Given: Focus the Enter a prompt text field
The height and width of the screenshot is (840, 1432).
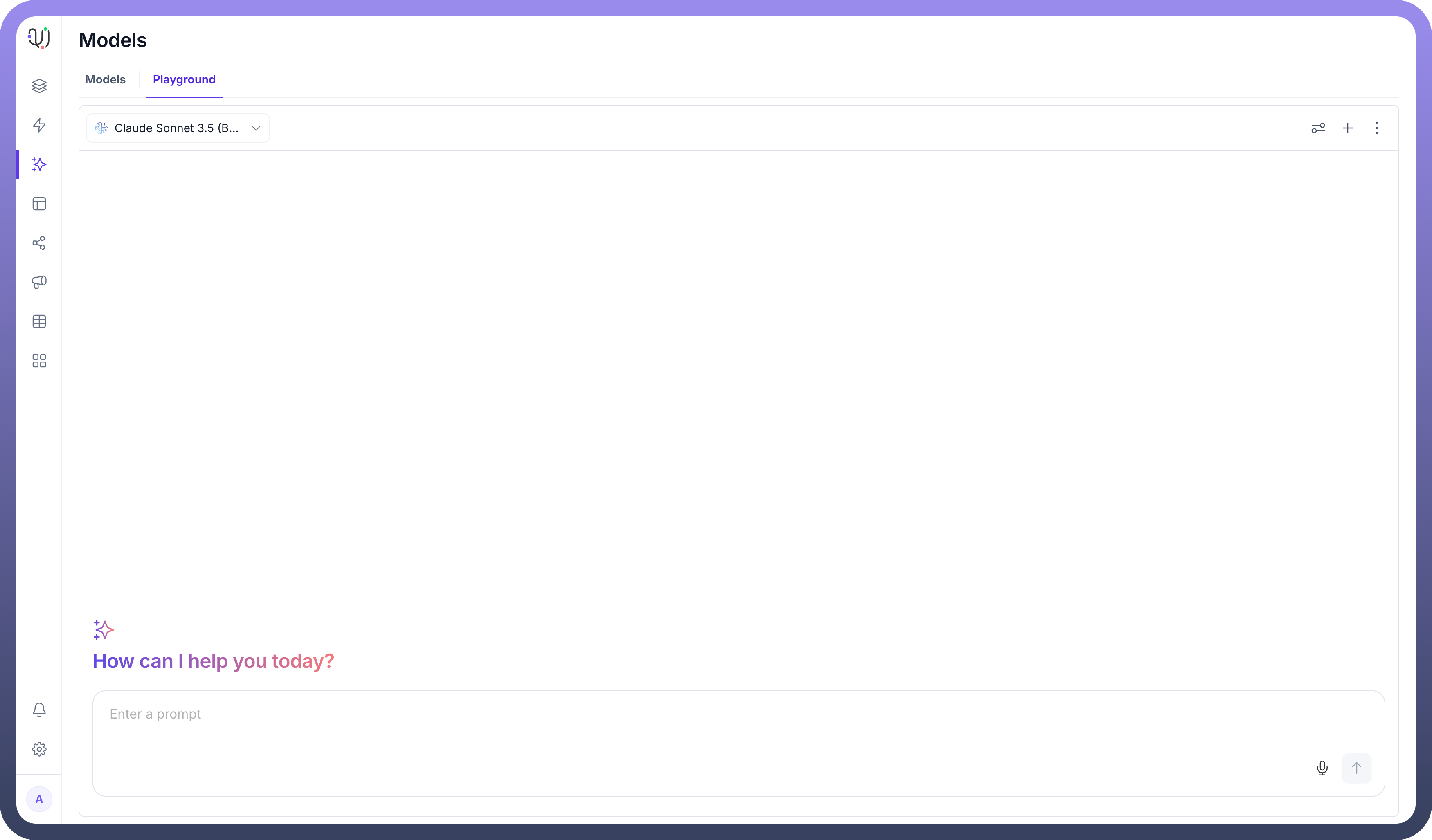Looking at the screenshot, I should coord(682,727).
